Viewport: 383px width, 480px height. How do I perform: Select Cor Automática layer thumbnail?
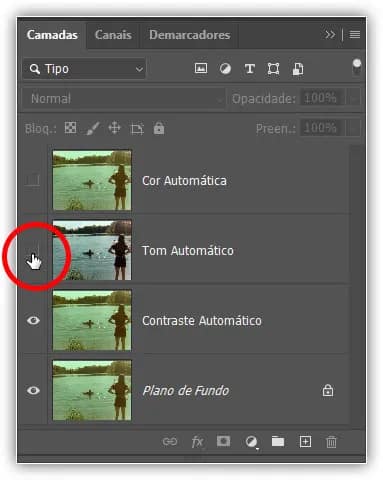click(x=92, y=180)
